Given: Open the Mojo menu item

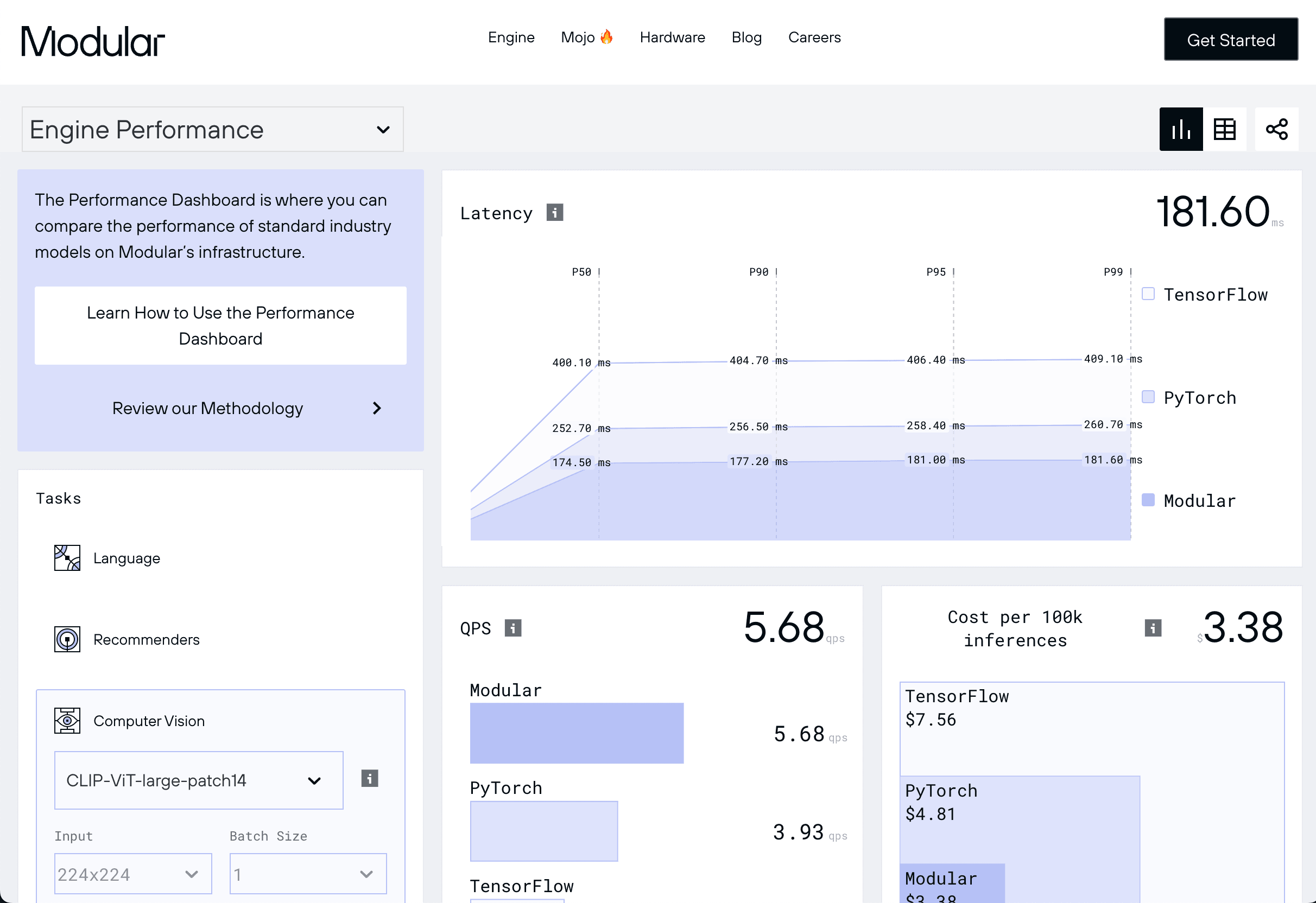Looking at the screenshot, I should coord(587,37).
